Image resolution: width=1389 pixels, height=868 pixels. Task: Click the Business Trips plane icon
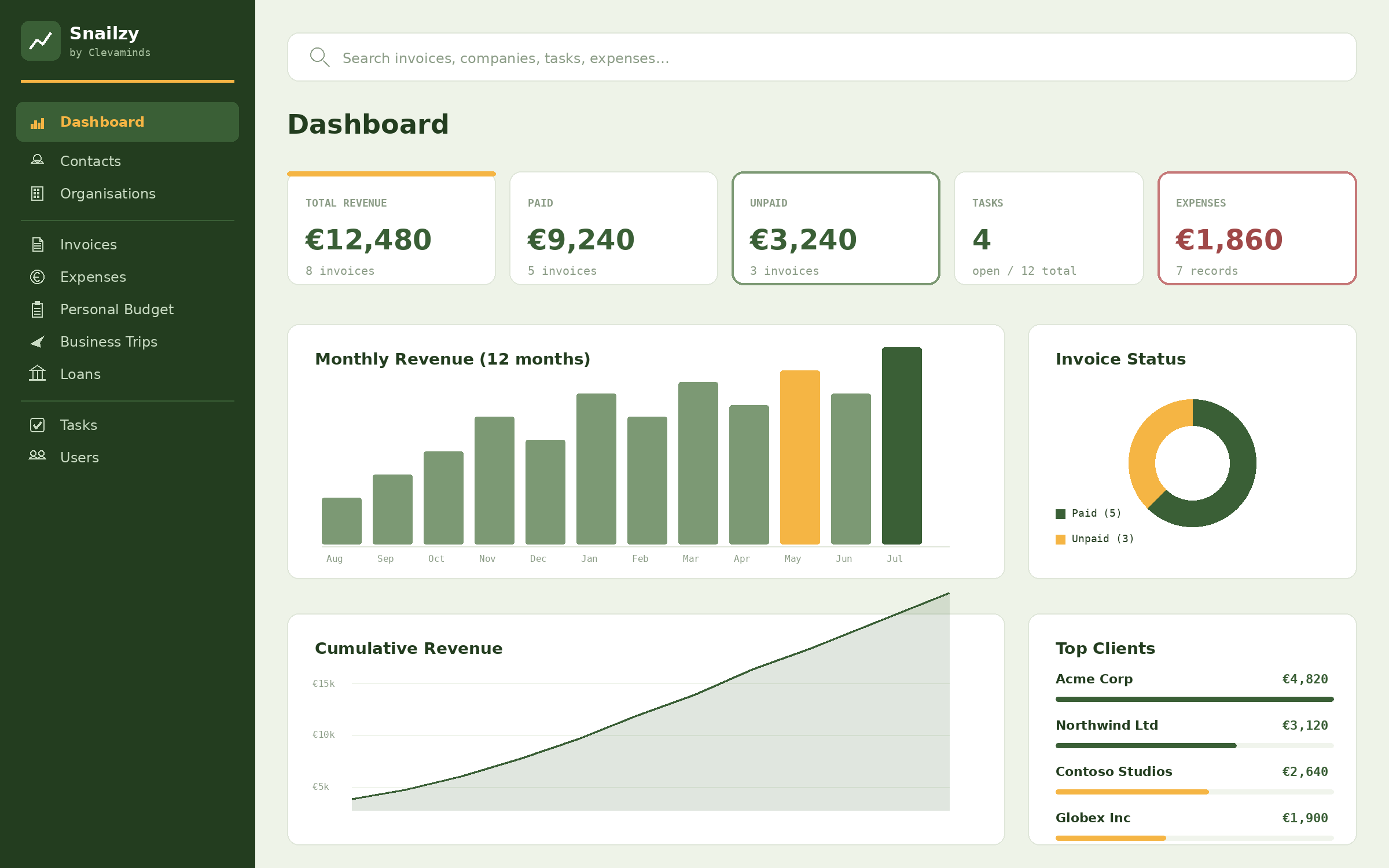coord(38,342)
